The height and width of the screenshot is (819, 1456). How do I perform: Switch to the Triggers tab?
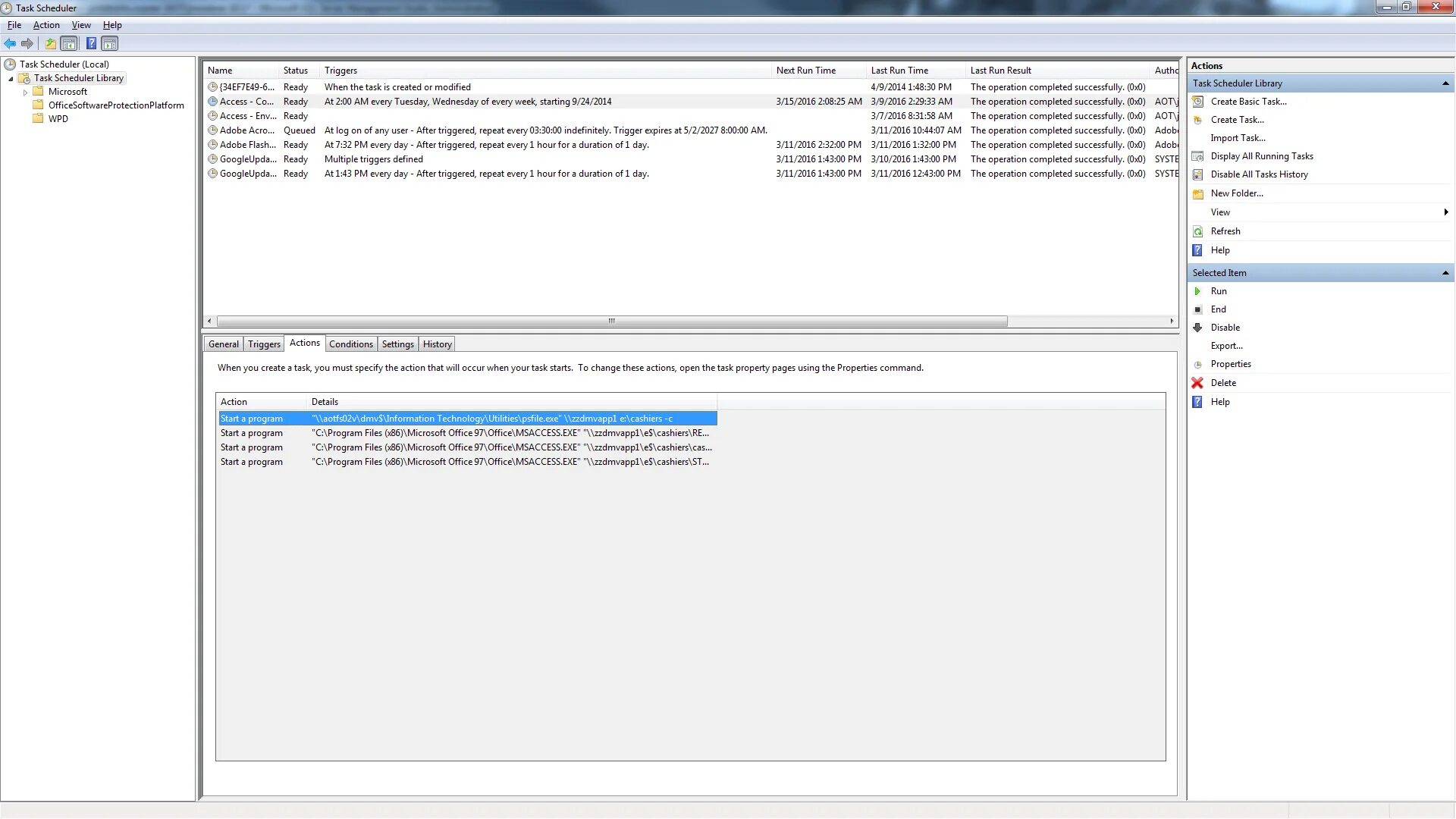tap(264, 344)
